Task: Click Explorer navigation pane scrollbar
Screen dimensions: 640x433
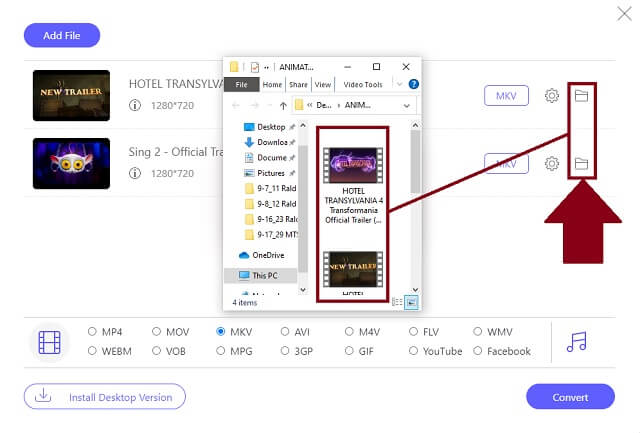Action: pyautogui.click(x=303, y=208)
